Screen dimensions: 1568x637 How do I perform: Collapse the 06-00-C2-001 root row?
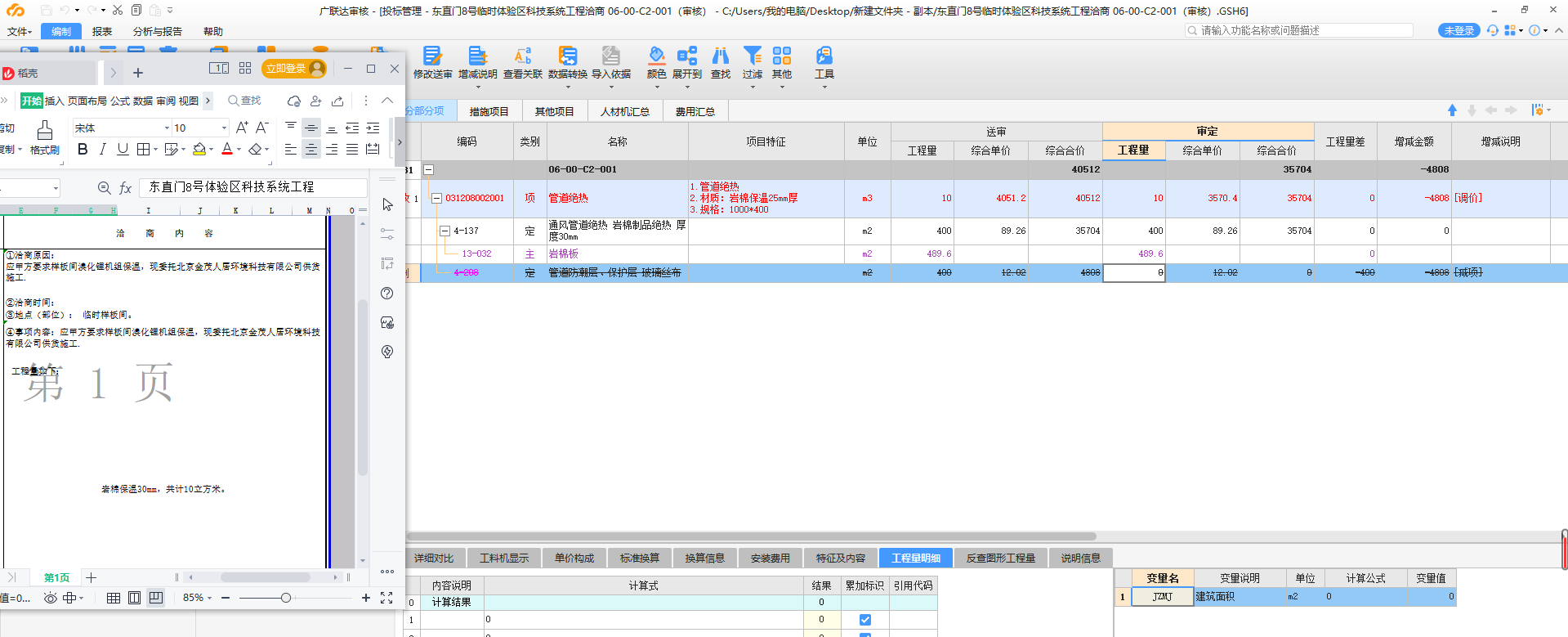coord(428,170)
